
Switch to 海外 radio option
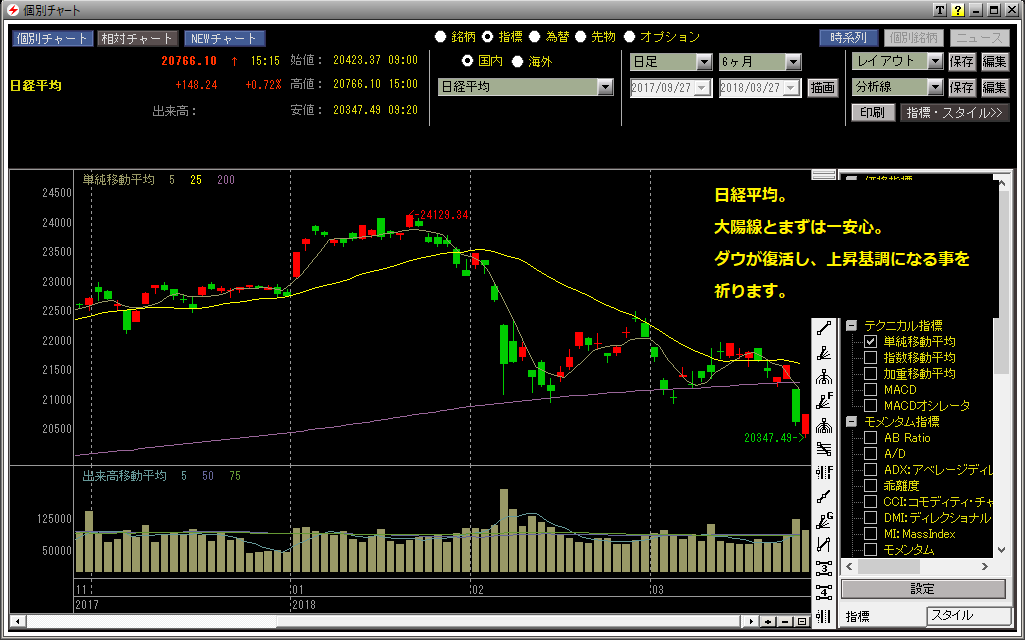pyautogui.click(x=518, y=61)
